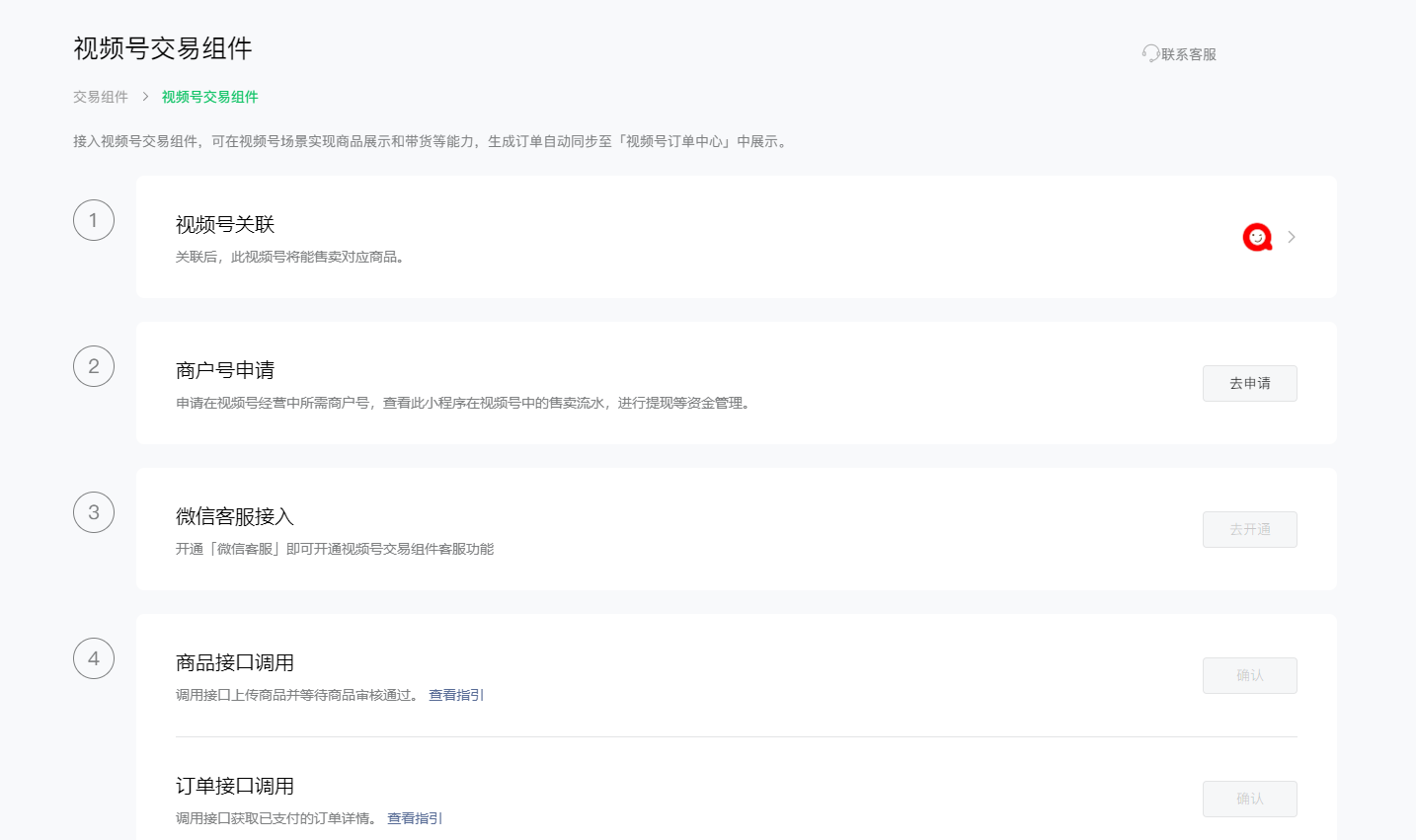Click the description 开通「微信客服」即可开通
Screen dimensions: 1416x840
pyautogui.click(x=335, y=549)
